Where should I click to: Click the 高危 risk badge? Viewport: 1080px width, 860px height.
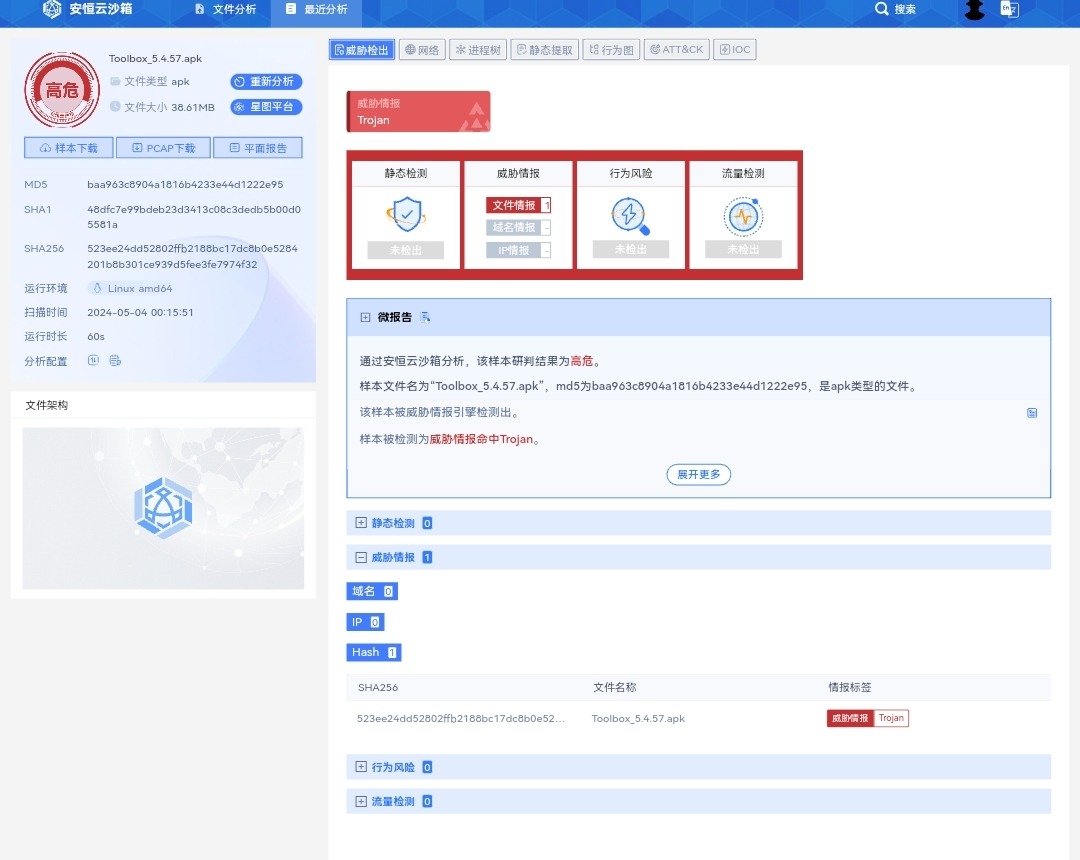tap(62, 90)
